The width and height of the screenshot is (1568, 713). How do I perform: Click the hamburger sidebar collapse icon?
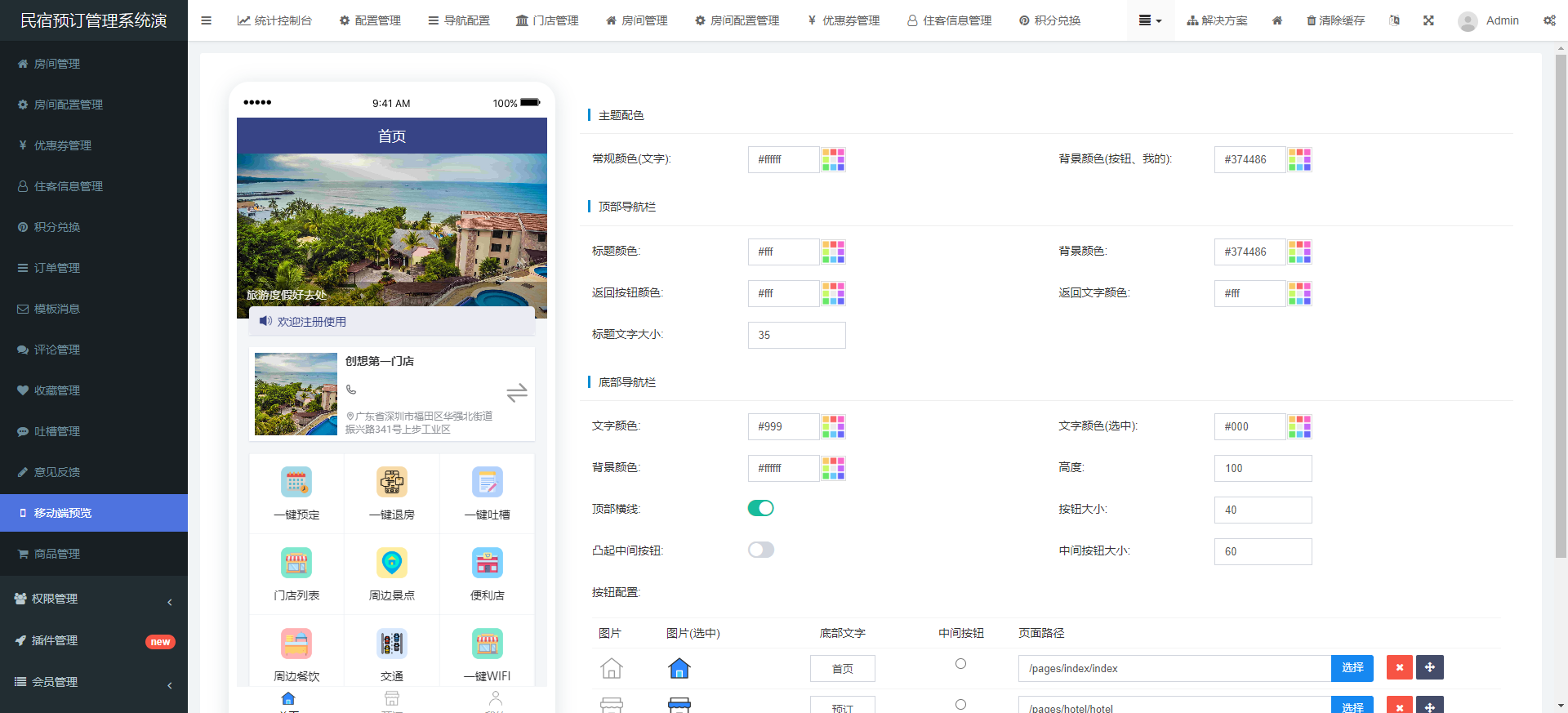[x=206, y=20]
